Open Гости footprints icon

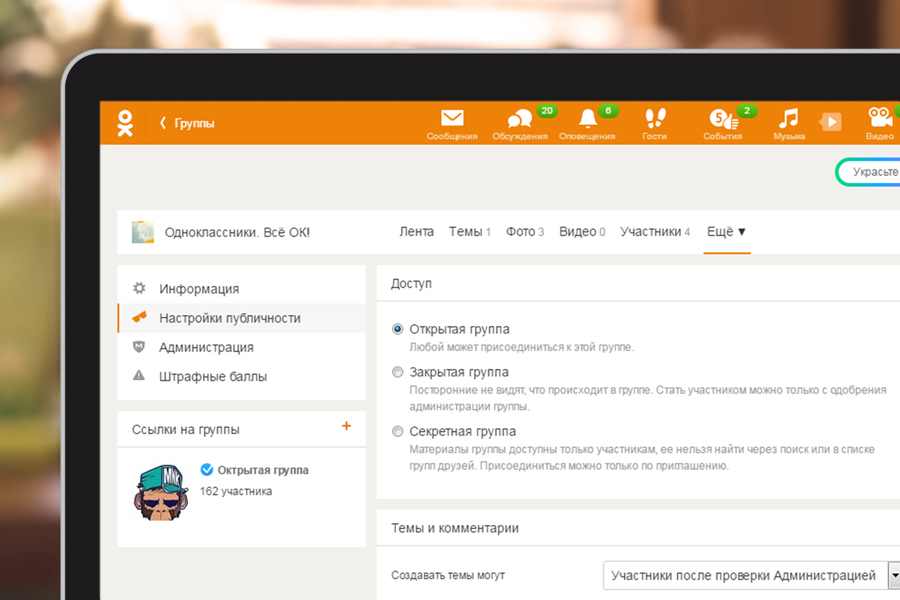pyautogui.click(x=654, y=119)
